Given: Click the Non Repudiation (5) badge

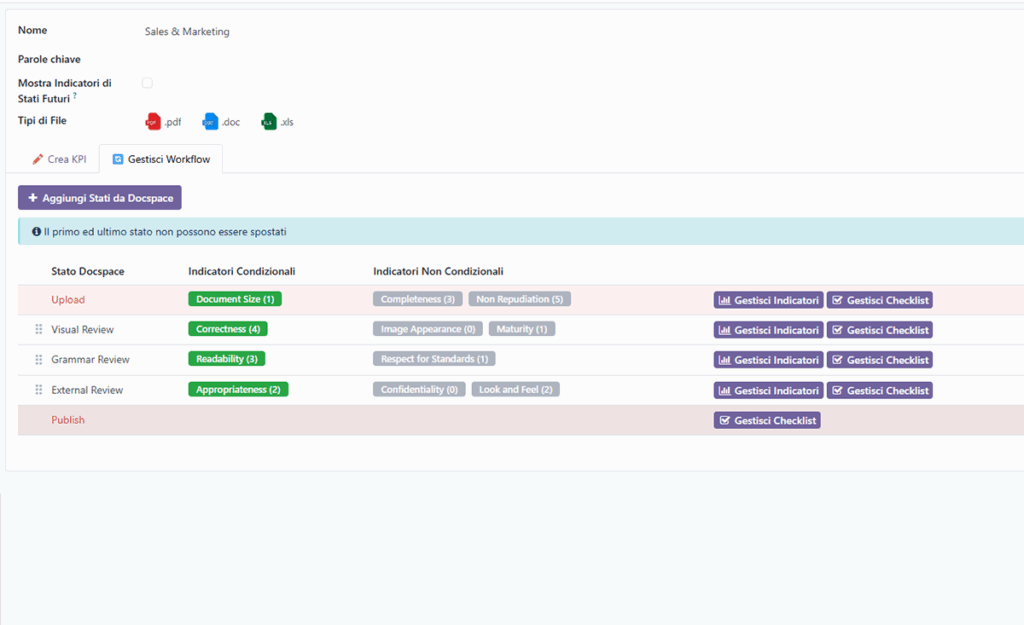Looking at the screenshot, I should pyautogui.click(x=520, y=299).
